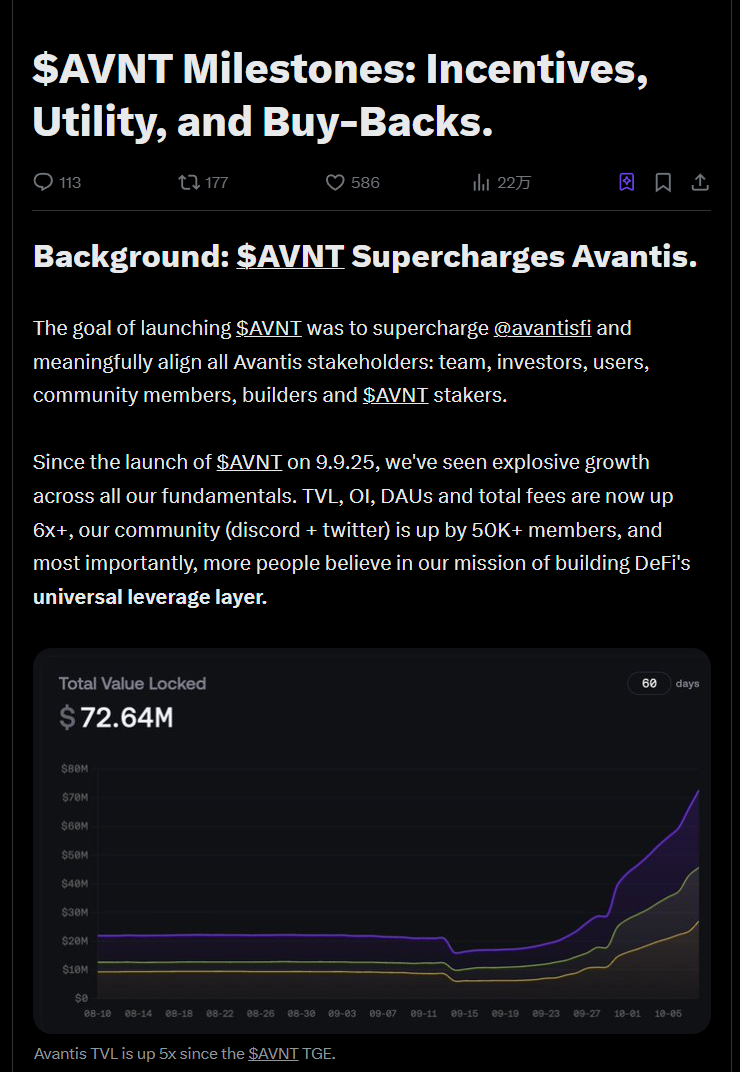The width and height of the screenshot is (740, 1072).
Task: Click the $AVNT link in chart caption
Action: pyautogui.click(x=275, y=1053)
